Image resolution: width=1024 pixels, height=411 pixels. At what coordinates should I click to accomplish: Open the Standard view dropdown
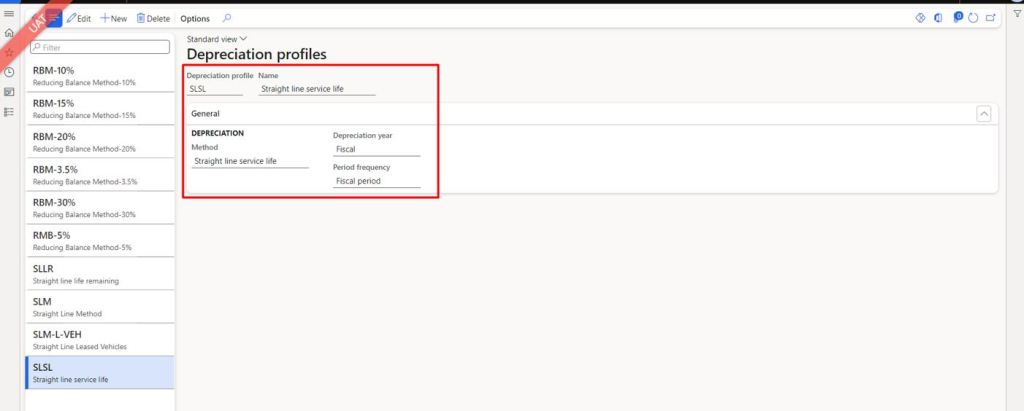[x=217, y=39]
